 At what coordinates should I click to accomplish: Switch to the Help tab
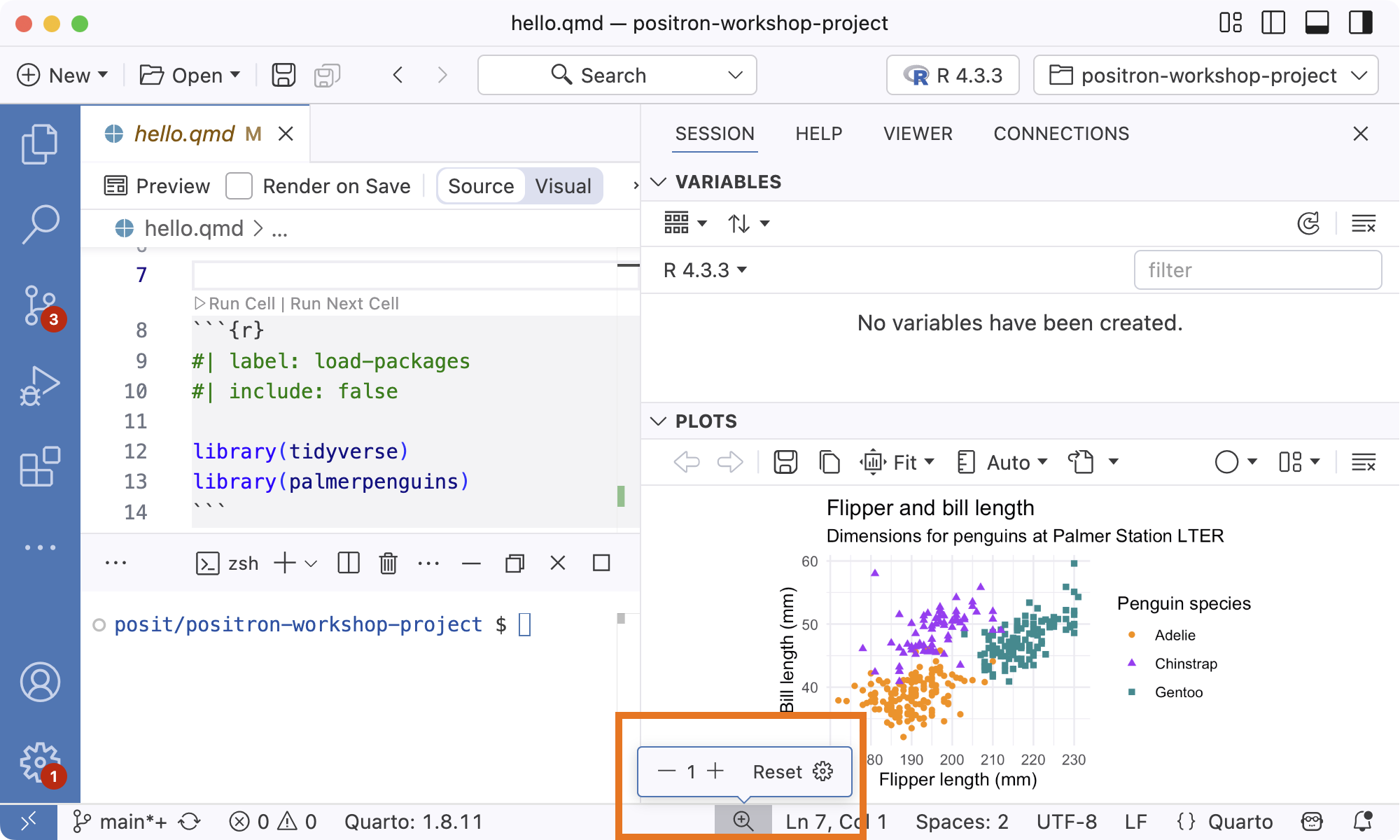tap(819, 134)
